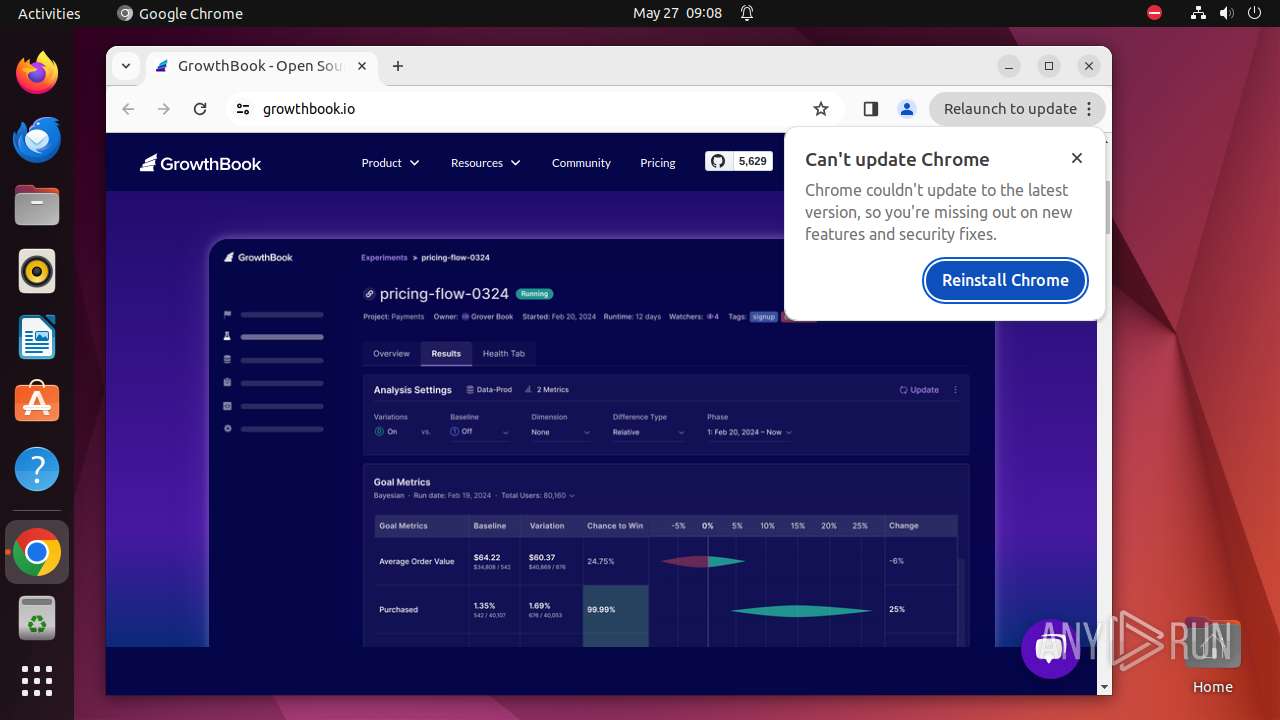Launch Thunderbird mail from the dock
The width and height of the screenshot is (1280, 720).
(x=37, y=139)
